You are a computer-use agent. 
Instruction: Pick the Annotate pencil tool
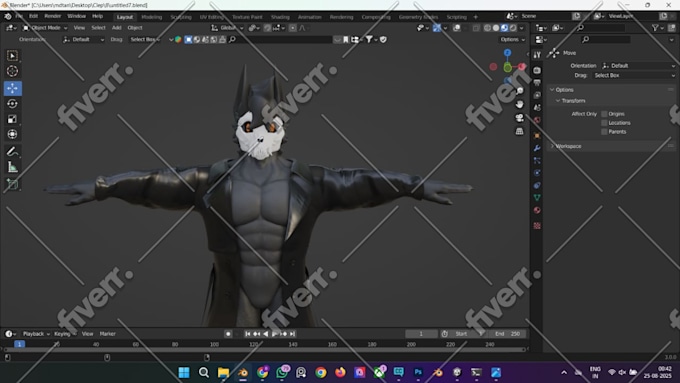point(12,151)
